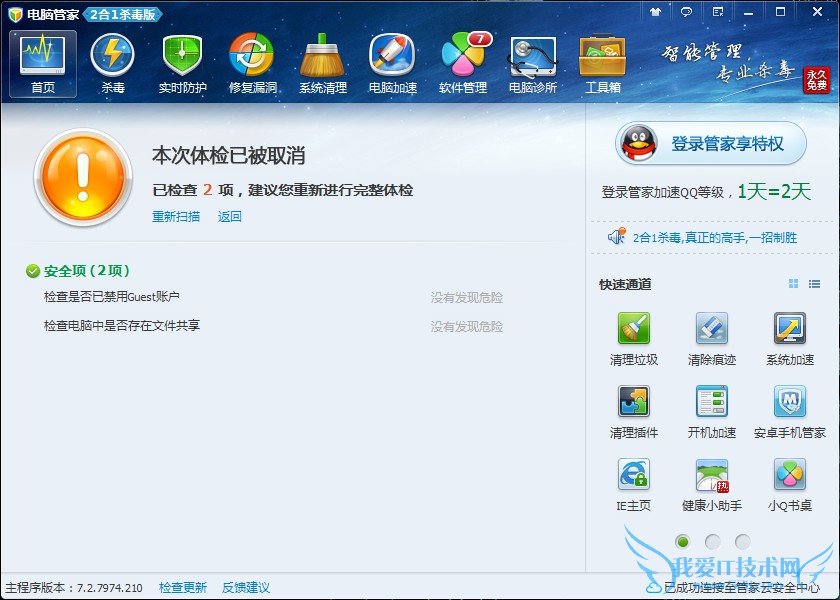Select third quick channel page dot
This screenshot has height=600, width=840.
[742, 542]
